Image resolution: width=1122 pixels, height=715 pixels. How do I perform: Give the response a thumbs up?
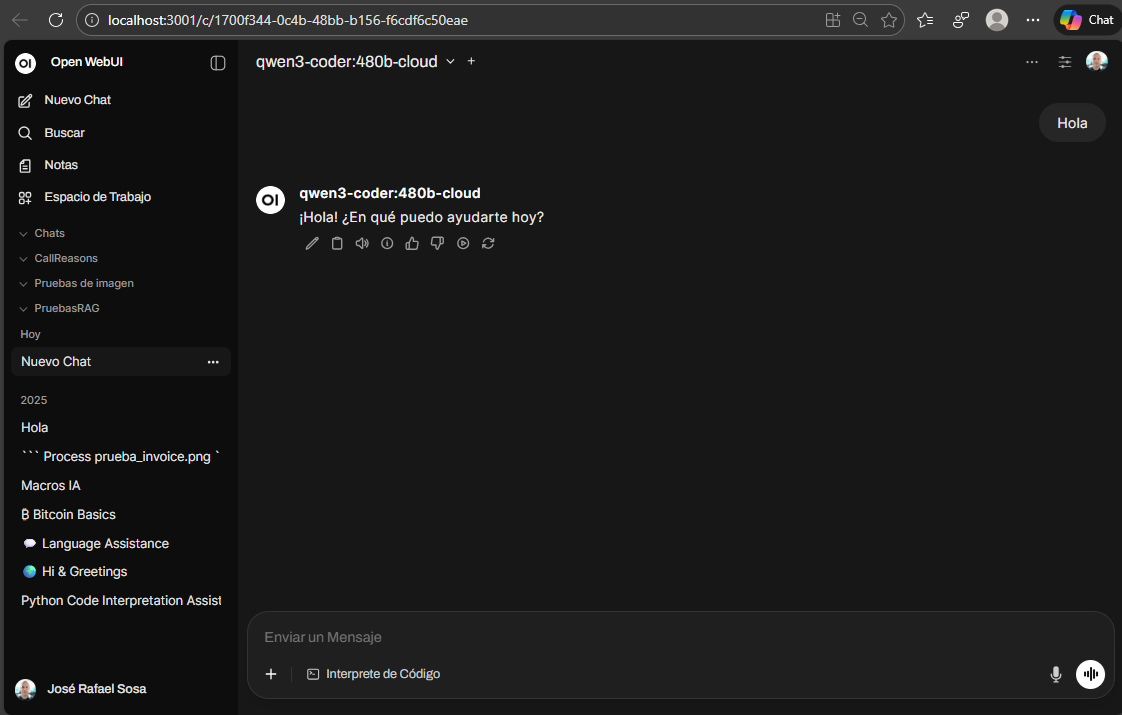pyautogui.click(x=412, y=243)
